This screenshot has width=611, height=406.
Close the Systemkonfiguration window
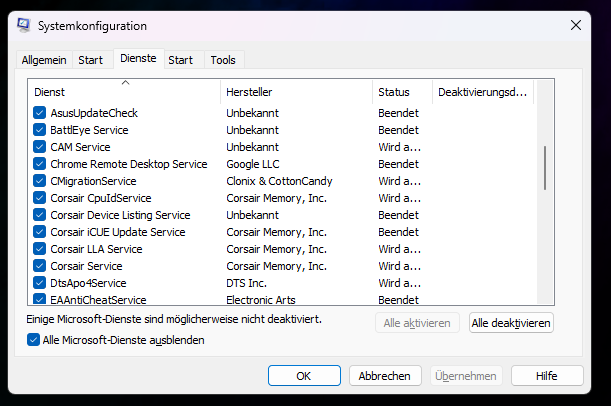(577, 25)
